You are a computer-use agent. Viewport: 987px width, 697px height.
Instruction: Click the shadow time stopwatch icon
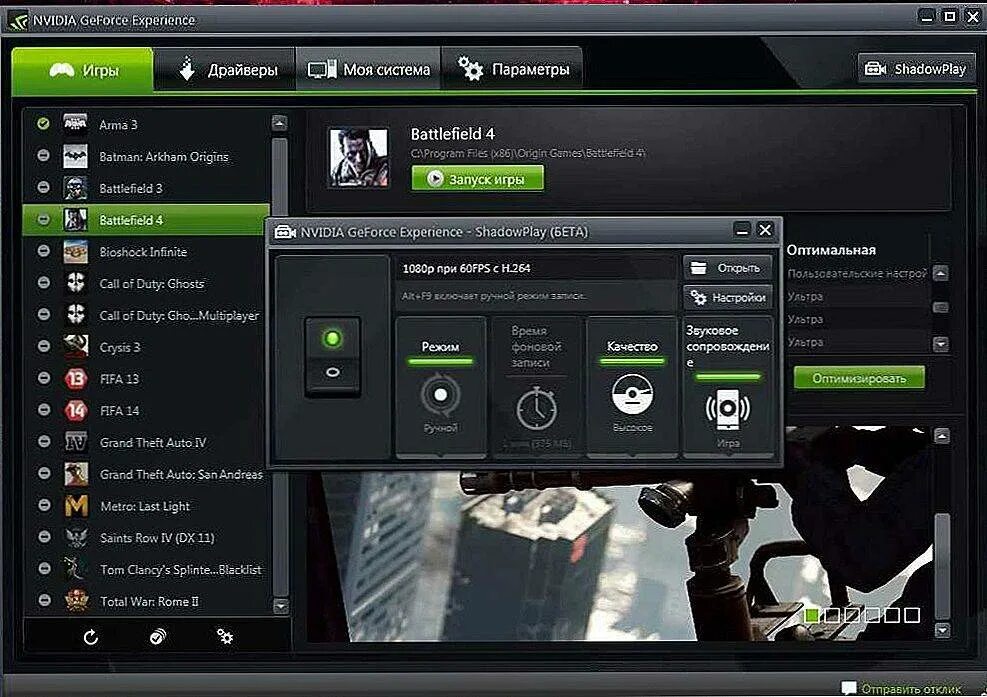click(536, 408)
